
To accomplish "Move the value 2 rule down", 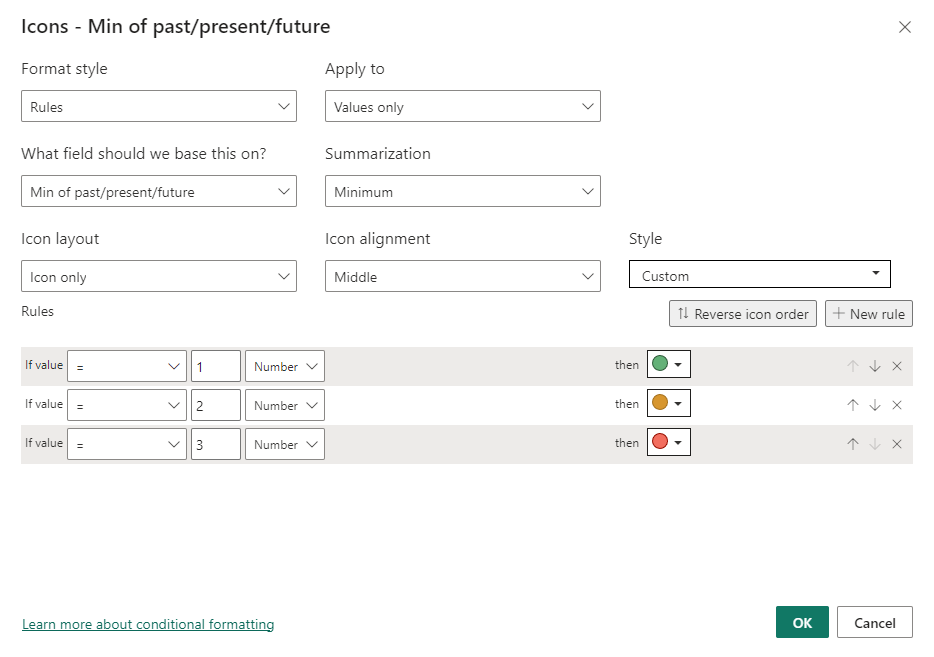I will 874,405.
